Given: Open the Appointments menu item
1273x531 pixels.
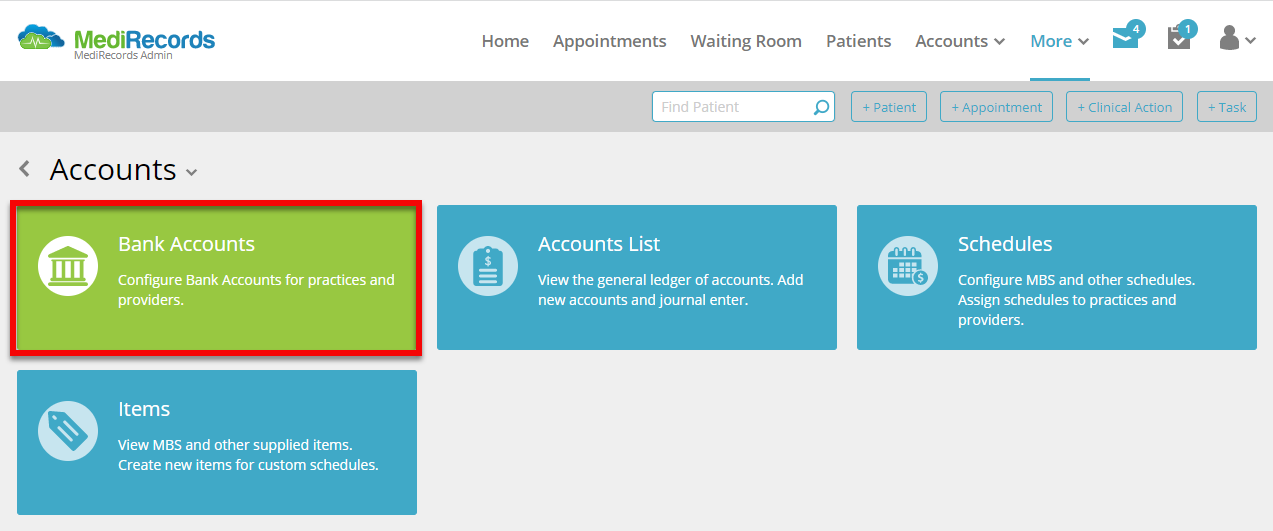Looking at the screenshot, I should 609,41.
